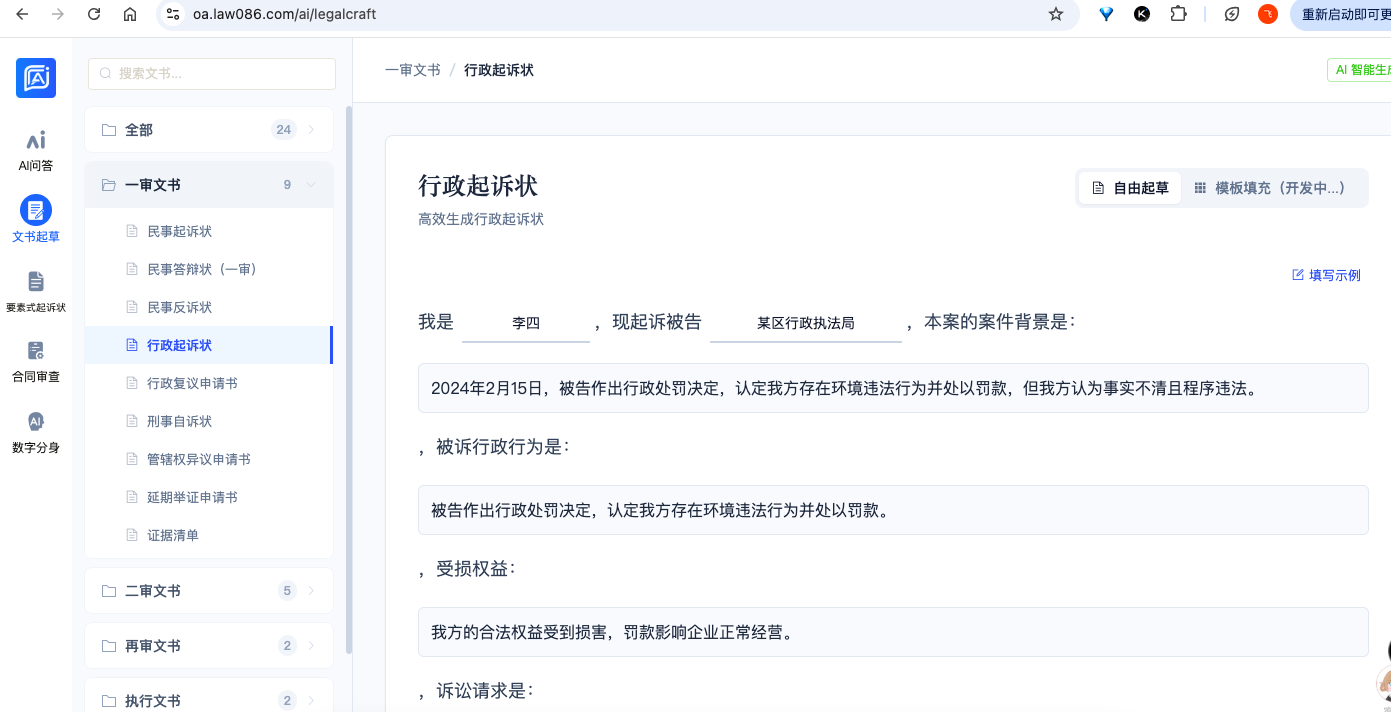This screenshot has height=712, width=1391.
Task: Click the AI 智能生成 button
Action: [1358, 70]
